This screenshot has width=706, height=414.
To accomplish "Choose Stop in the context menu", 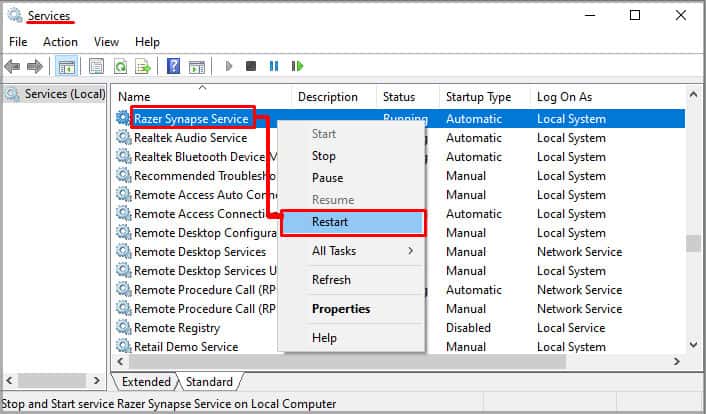I will 351,156.
